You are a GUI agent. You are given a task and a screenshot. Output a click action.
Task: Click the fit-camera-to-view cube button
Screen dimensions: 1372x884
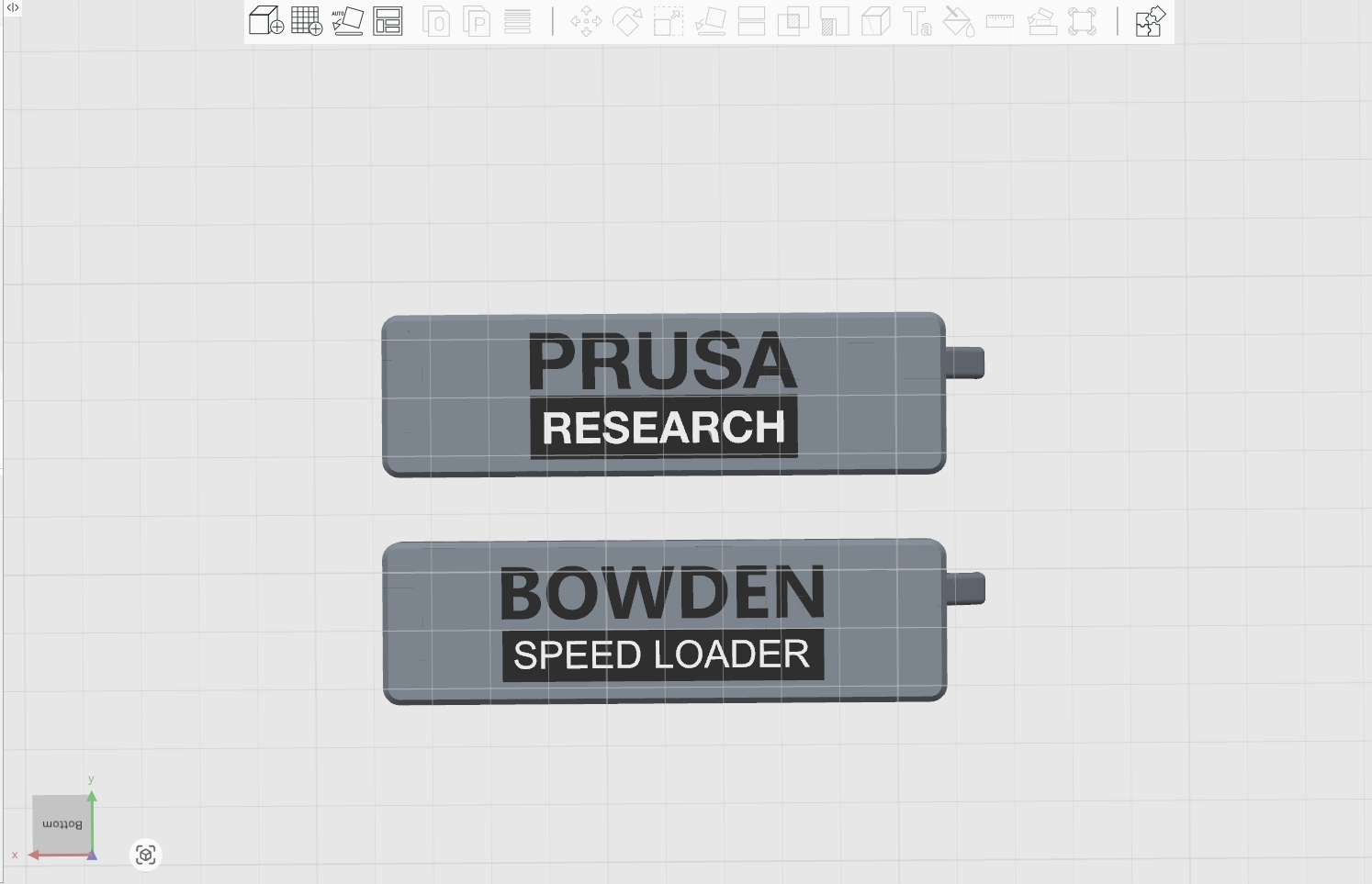click(x=145, y=855)
